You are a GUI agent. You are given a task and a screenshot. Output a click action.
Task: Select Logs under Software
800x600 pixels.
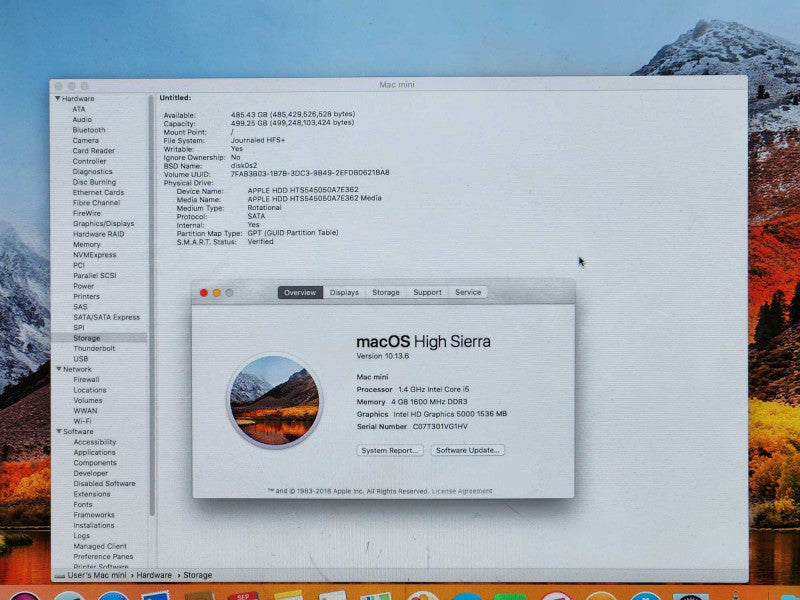tap(82, 536)
